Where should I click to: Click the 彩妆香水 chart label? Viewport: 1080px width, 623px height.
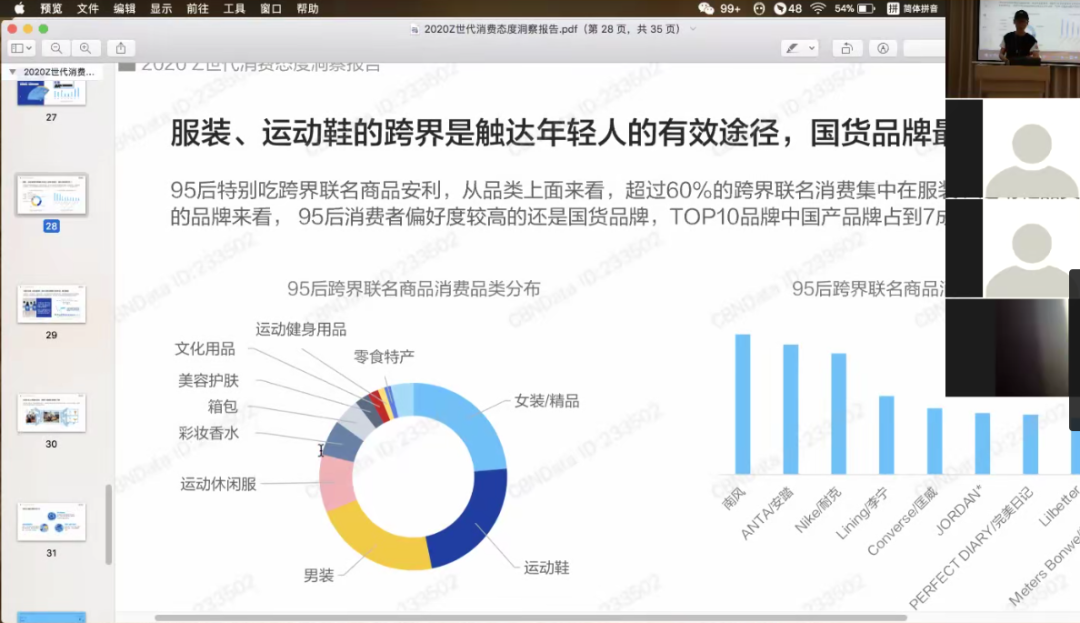(x=209, y=433)
